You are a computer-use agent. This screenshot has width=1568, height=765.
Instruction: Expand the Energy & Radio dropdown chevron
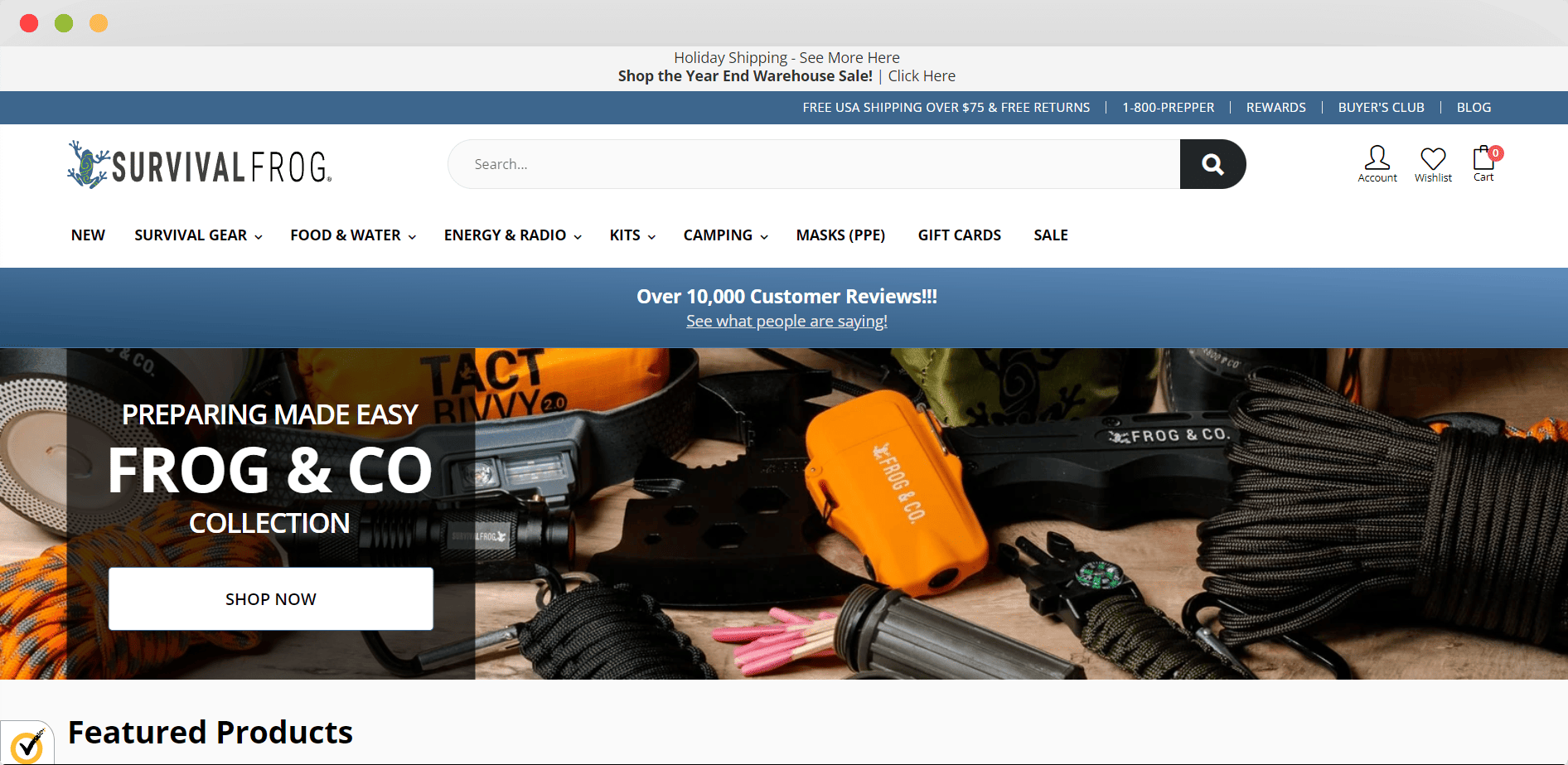[x=578, y=237]
